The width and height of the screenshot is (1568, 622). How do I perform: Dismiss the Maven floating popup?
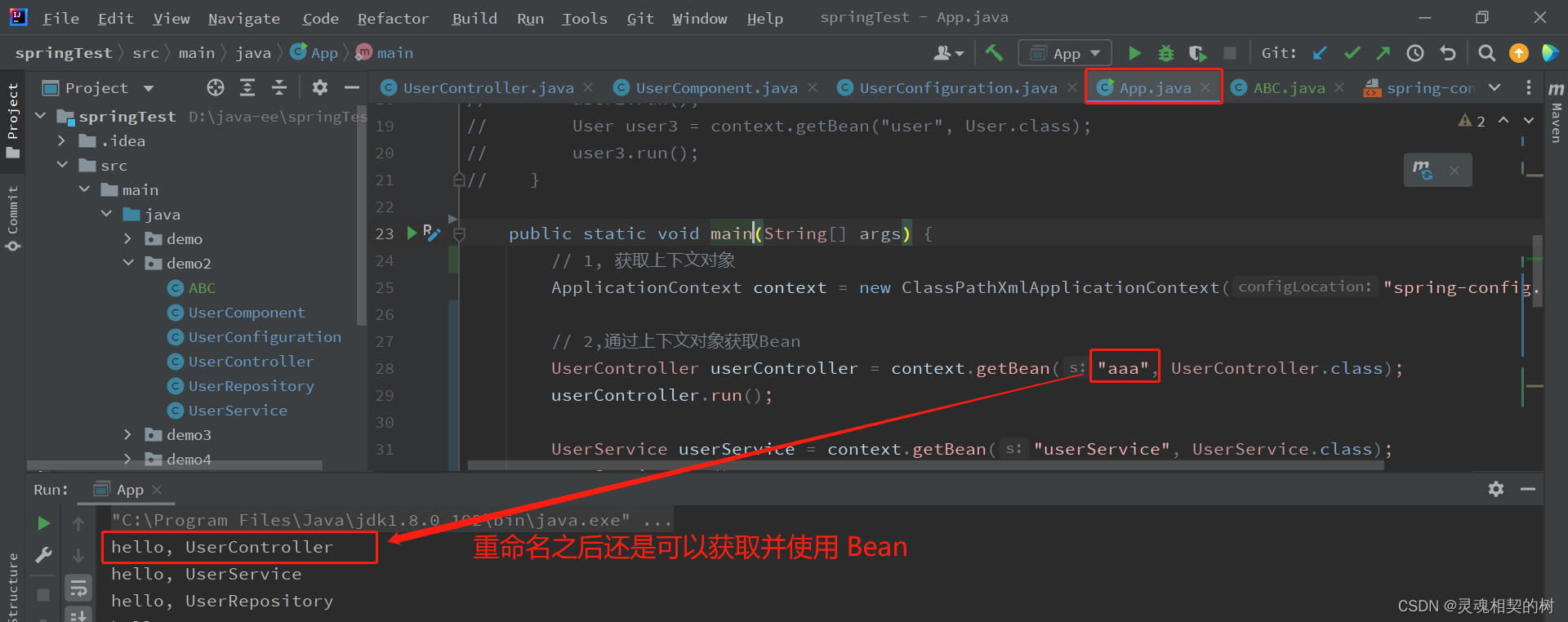pos(1454,170)
